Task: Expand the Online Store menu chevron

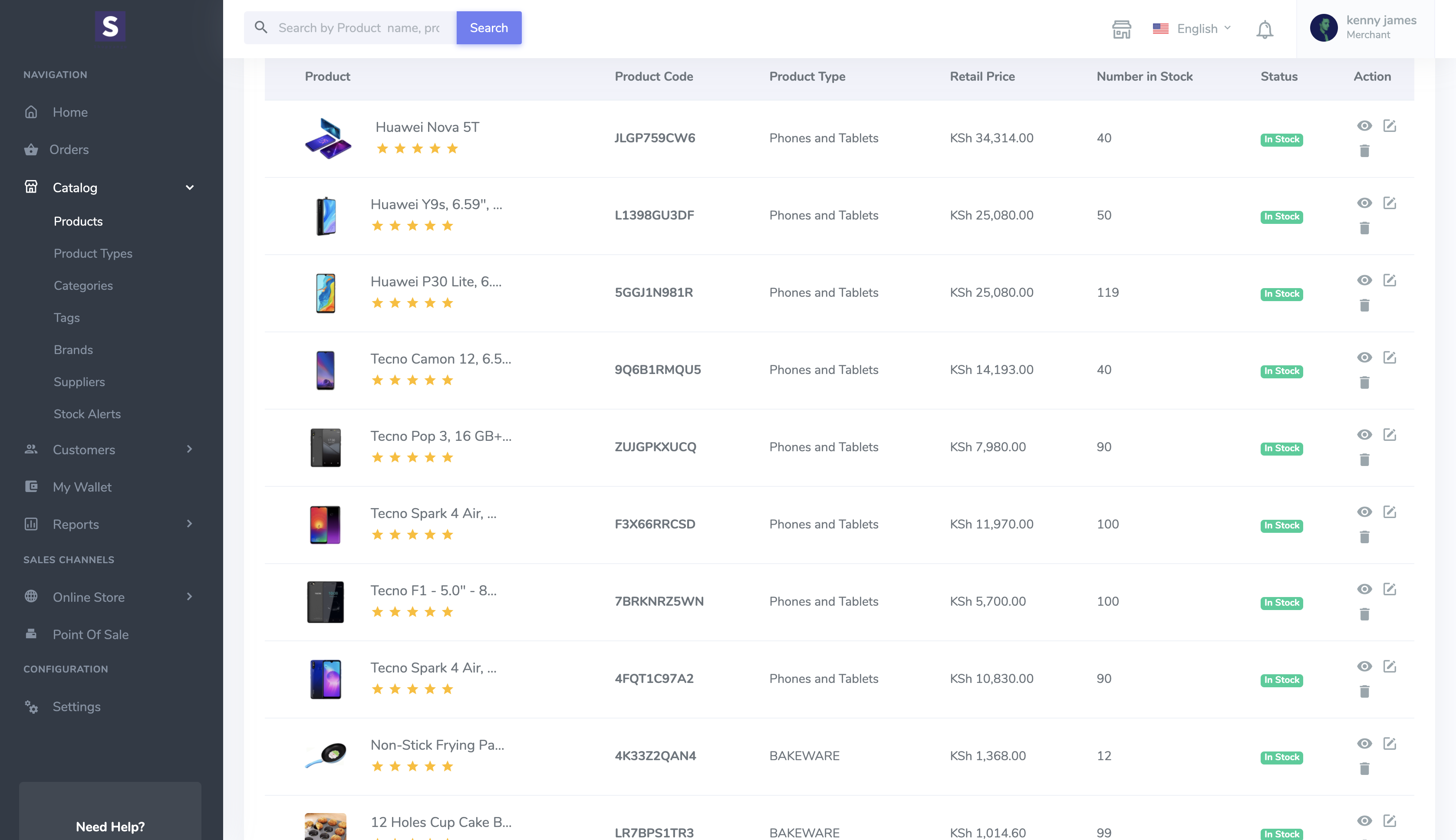Action: (x=189, y=597)
